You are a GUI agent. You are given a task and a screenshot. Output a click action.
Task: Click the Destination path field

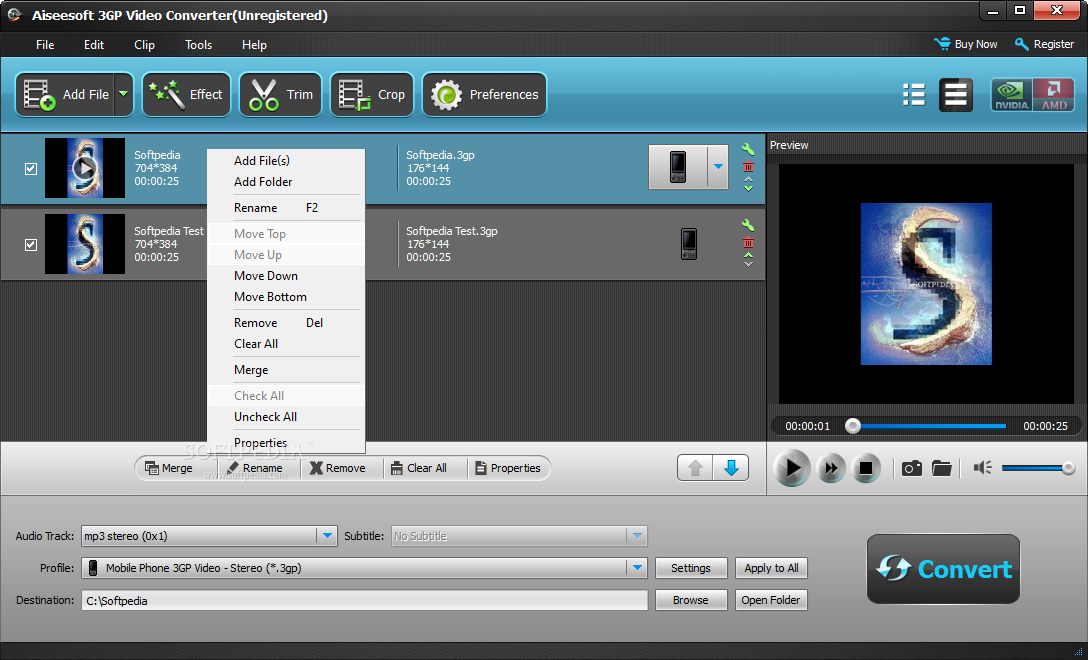(364, 600)
